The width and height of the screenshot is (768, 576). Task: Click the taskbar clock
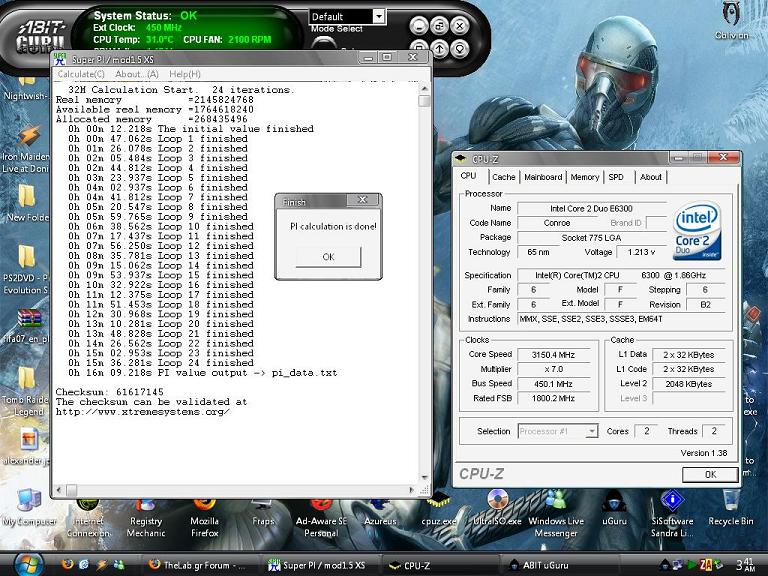[x=745, y=564]
